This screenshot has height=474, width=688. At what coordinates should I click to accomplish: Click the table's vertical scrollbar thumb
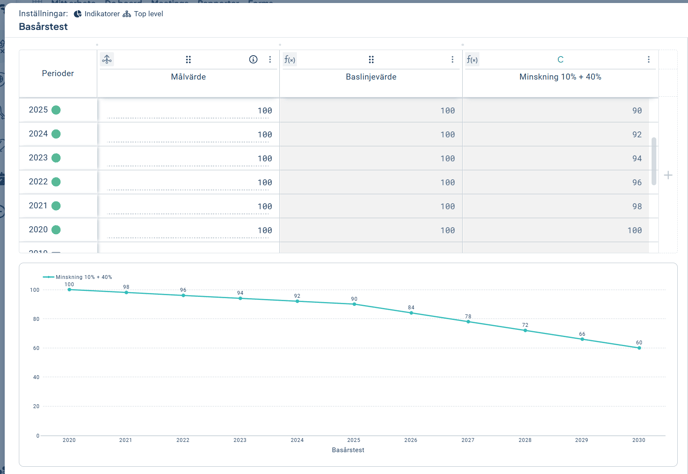tap(655, 160)
